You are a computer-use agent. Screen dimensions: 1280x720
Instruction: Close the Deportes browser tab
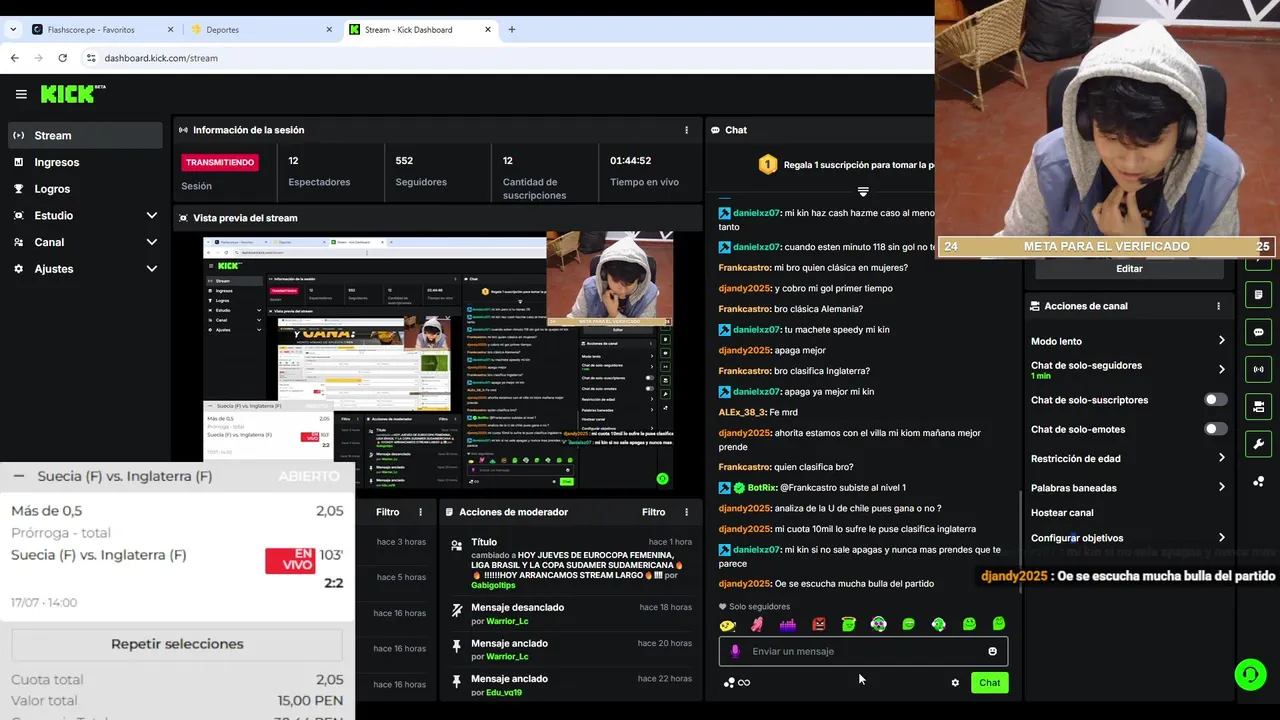click(329, 30)
